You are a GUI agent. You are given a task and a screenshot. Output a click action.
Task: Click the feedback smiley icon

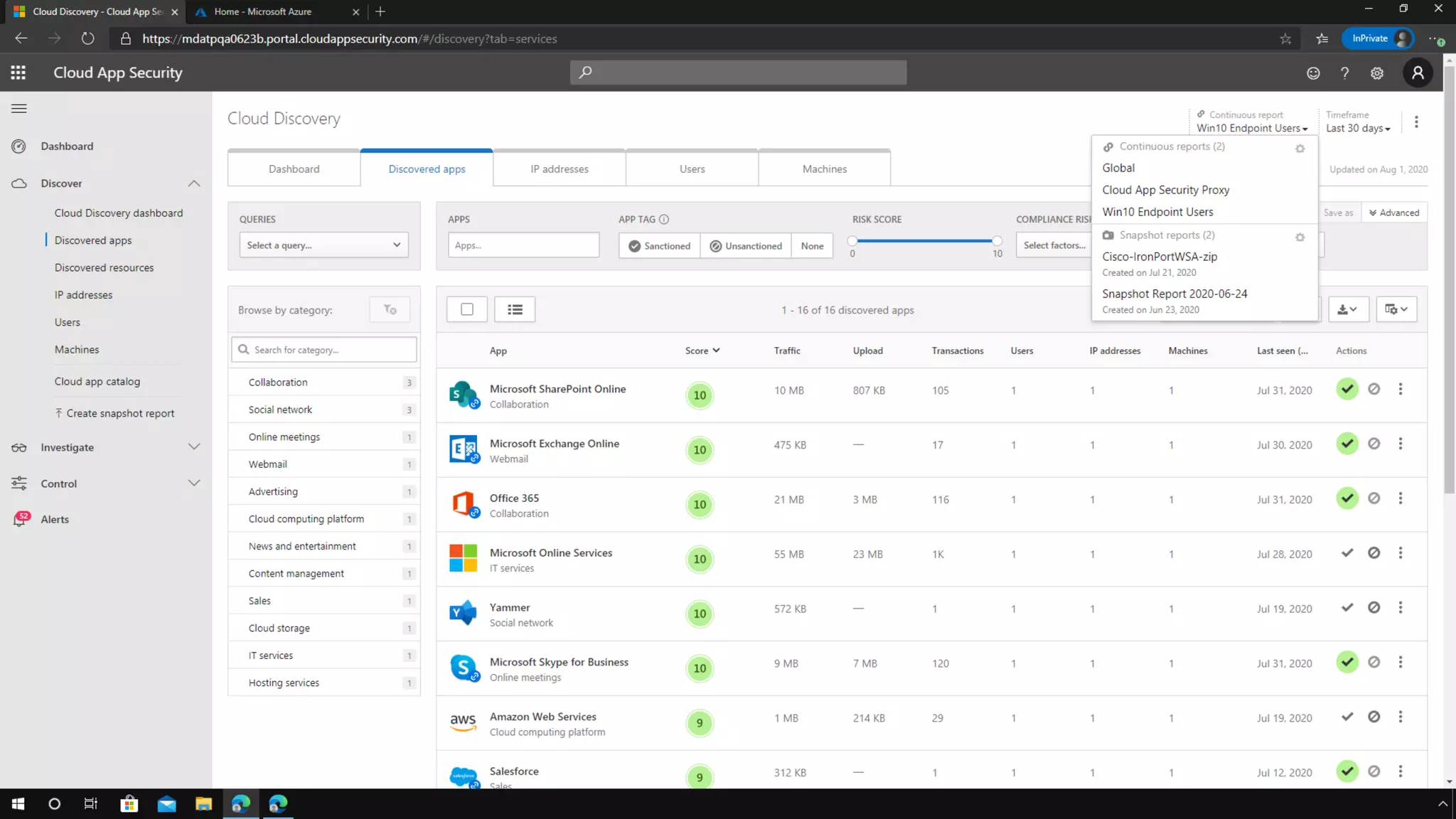click(1313, 73)
